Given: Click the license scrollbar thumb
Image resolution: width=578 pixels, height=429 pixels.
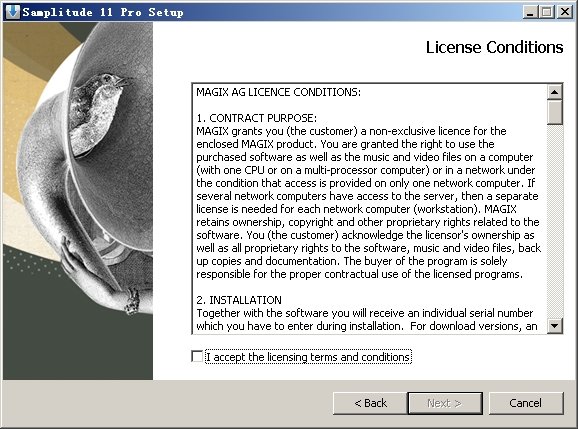Looking at the screenshot, I should click(x=554, y=112).
